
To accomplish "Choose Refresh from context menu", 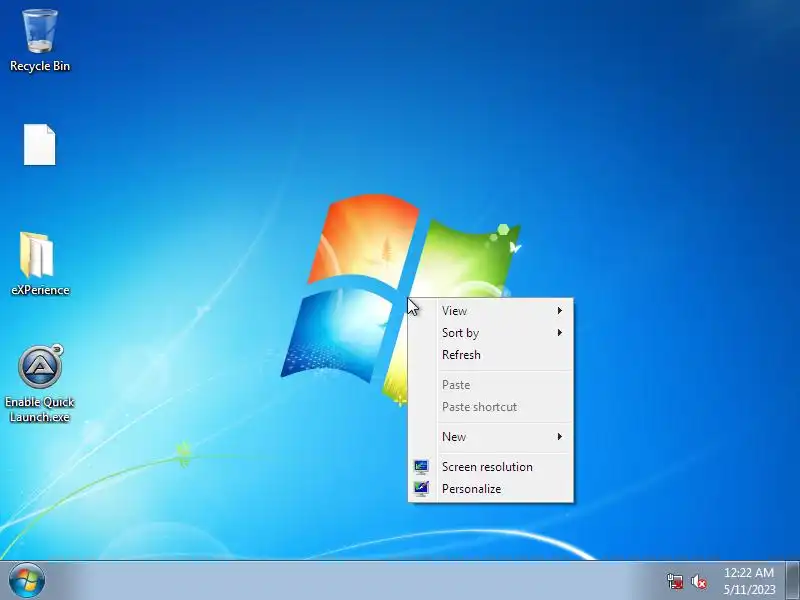I will click(491, 355).
